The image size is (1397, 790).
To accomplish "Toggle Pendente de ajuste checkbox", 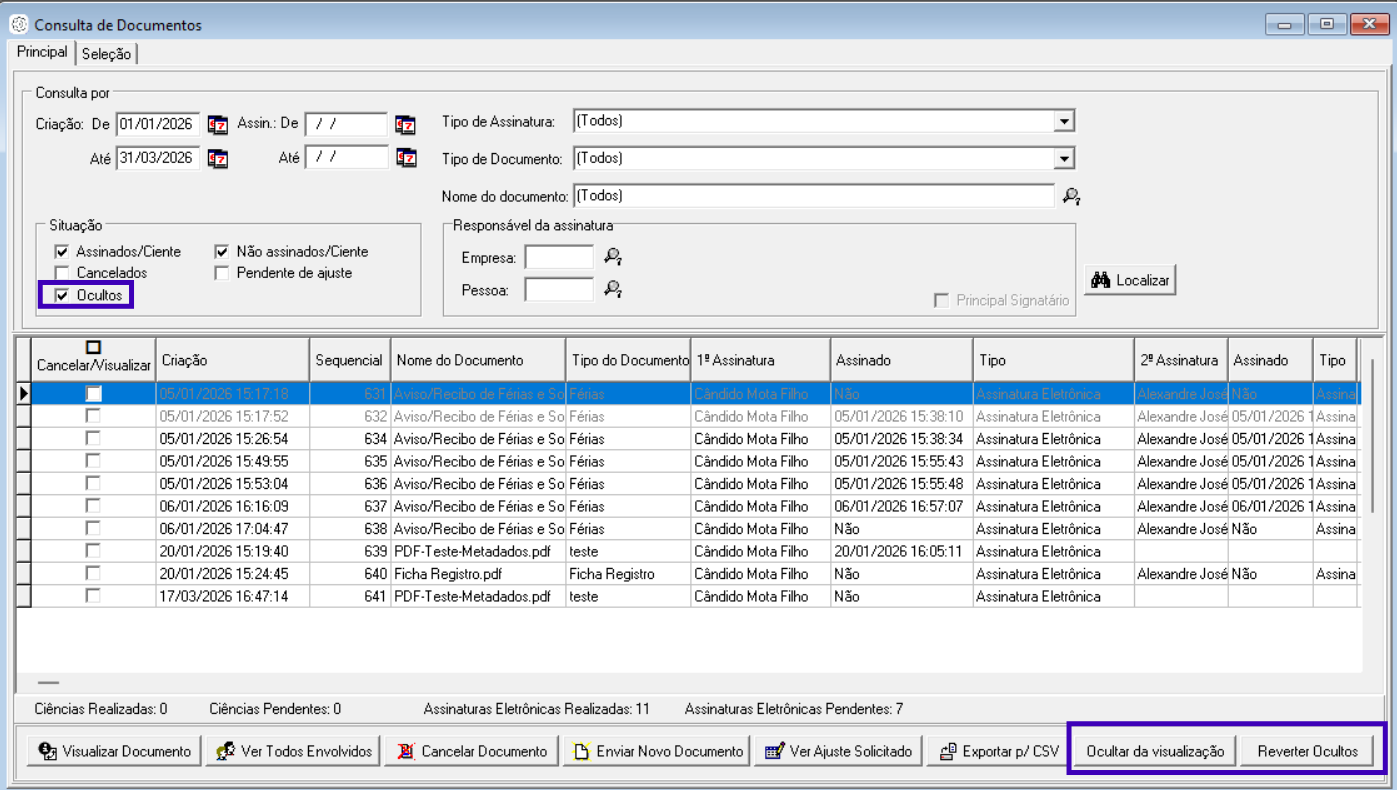I will 222,273.
